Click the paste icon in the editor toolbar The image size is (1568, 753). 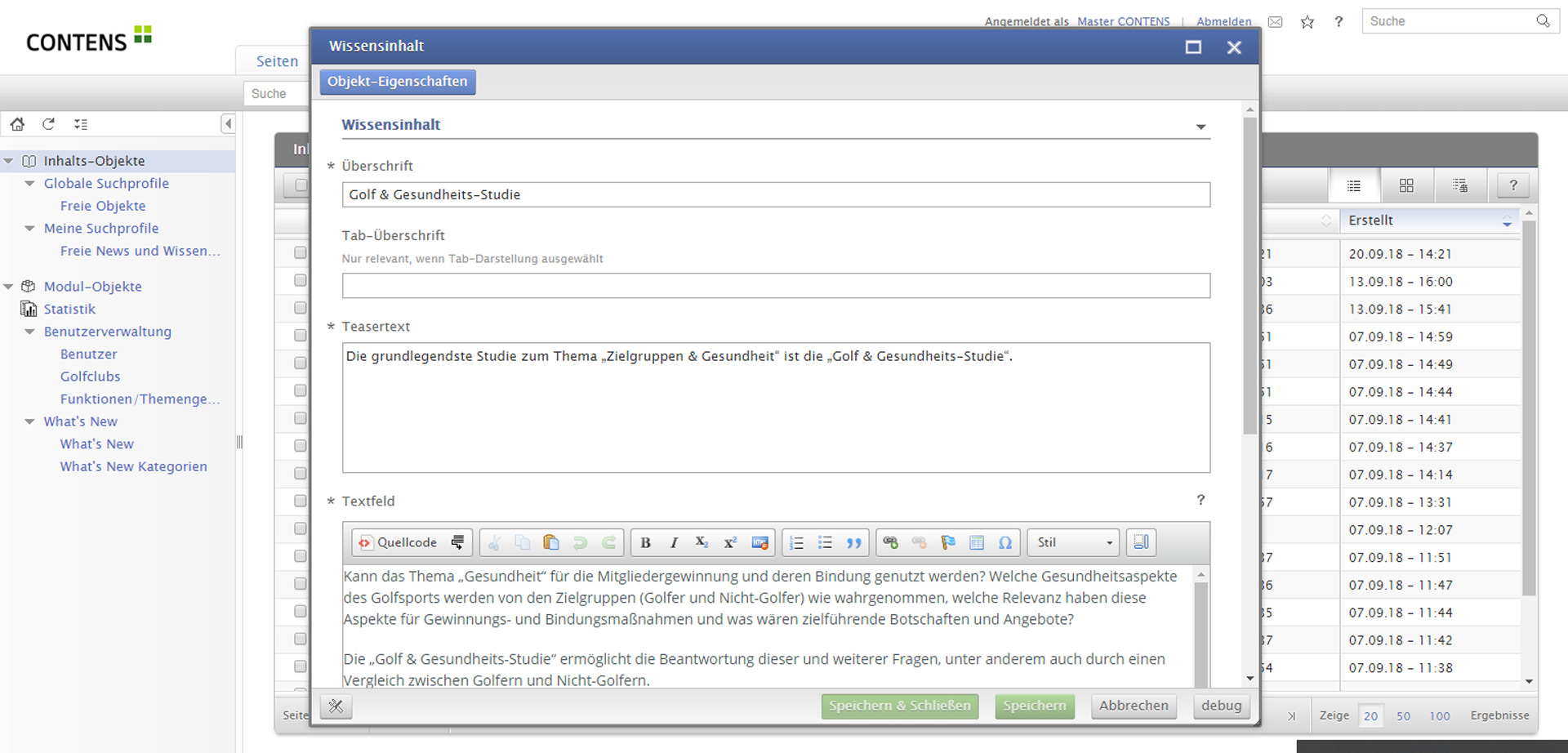(551, 543)
